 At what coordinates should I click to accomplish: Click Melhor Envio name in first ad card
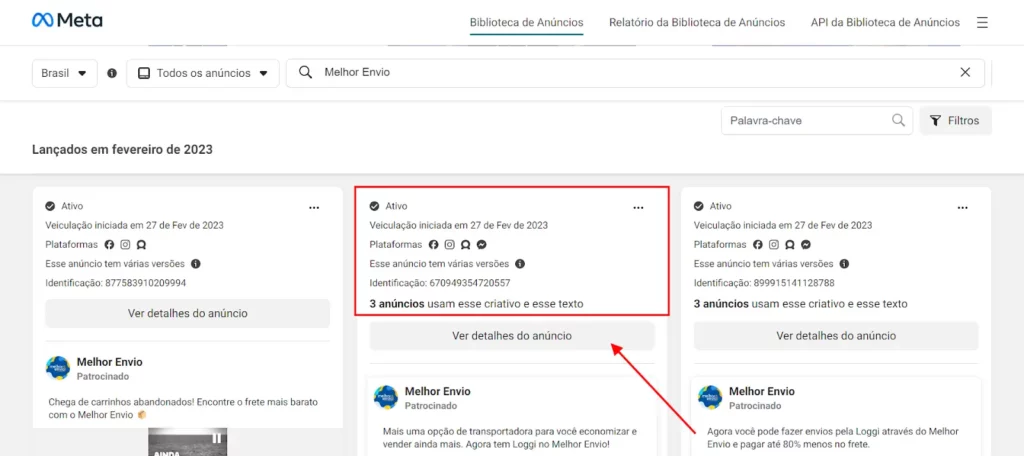tap(110, 362)
